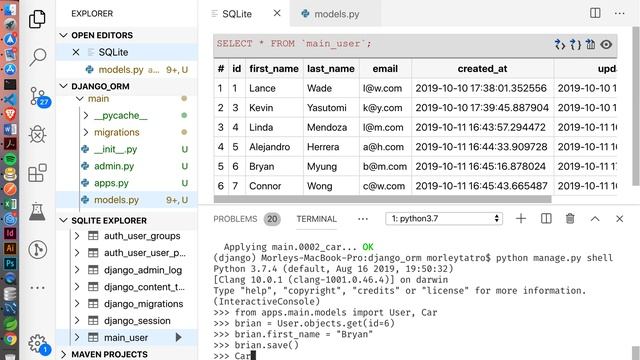The width and height of the screenshot is (640, 360).
Task: Kill the terminal with trash icon
Action: point(570,219)
